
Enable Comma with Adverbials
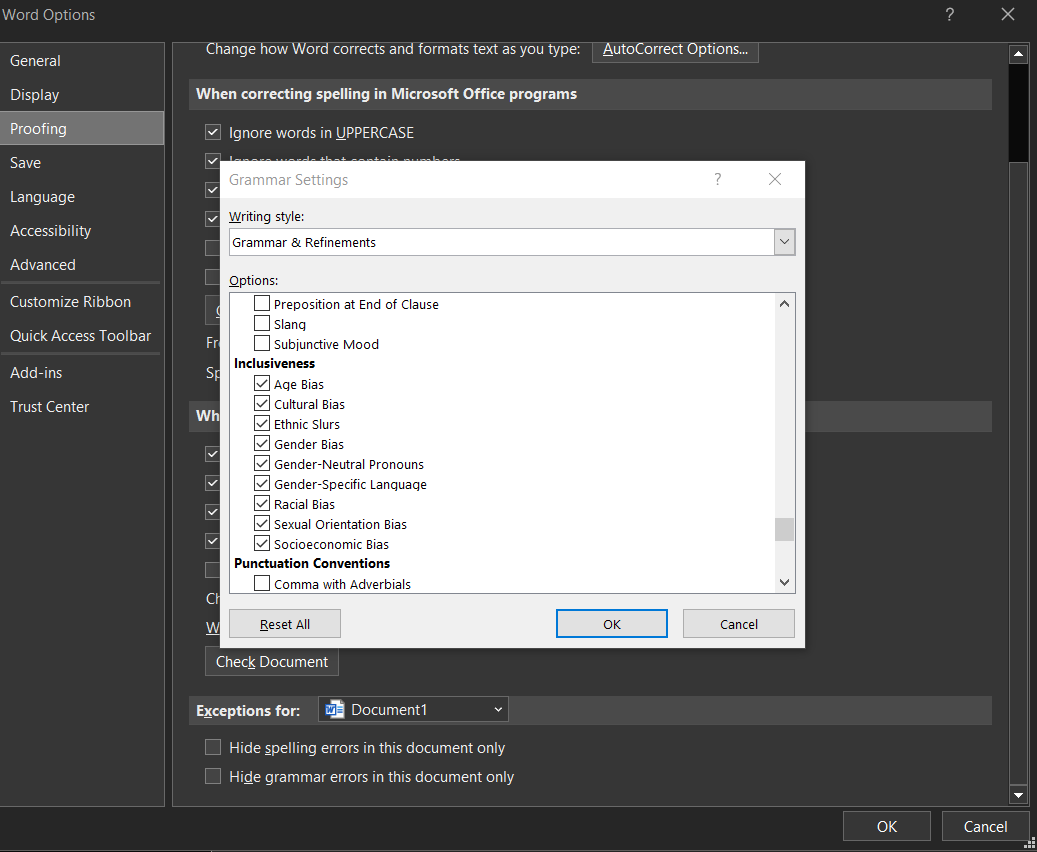point(262,583)
